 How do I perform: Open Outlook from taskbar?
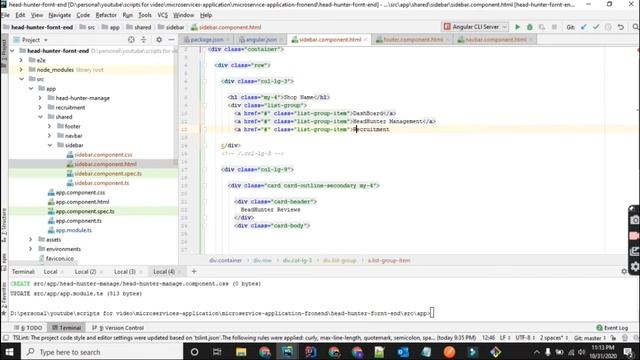[x=403, y=352]
